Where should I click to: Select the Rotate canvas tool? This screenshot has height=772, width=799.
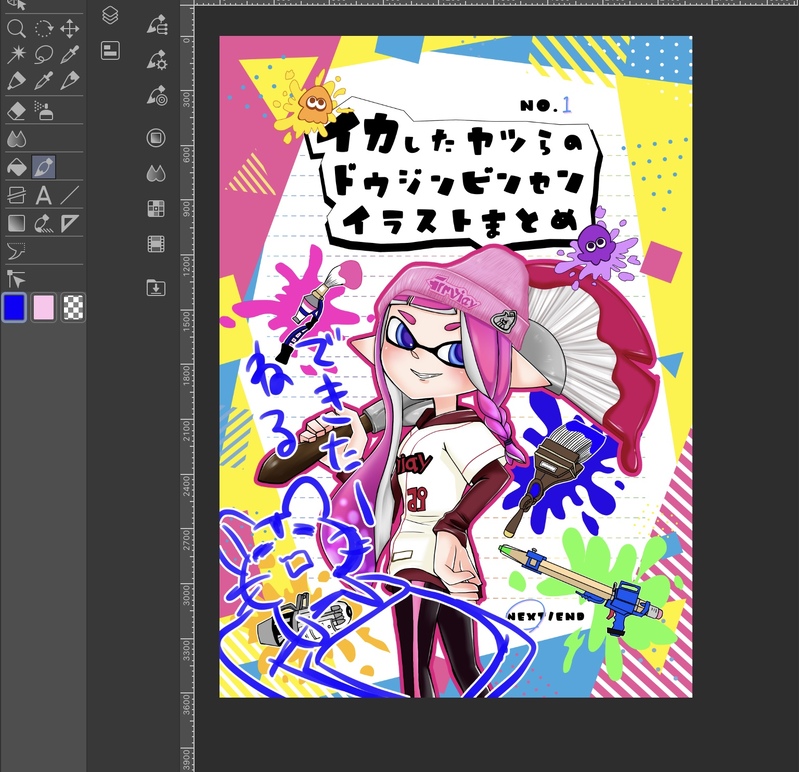click(43, 29)
